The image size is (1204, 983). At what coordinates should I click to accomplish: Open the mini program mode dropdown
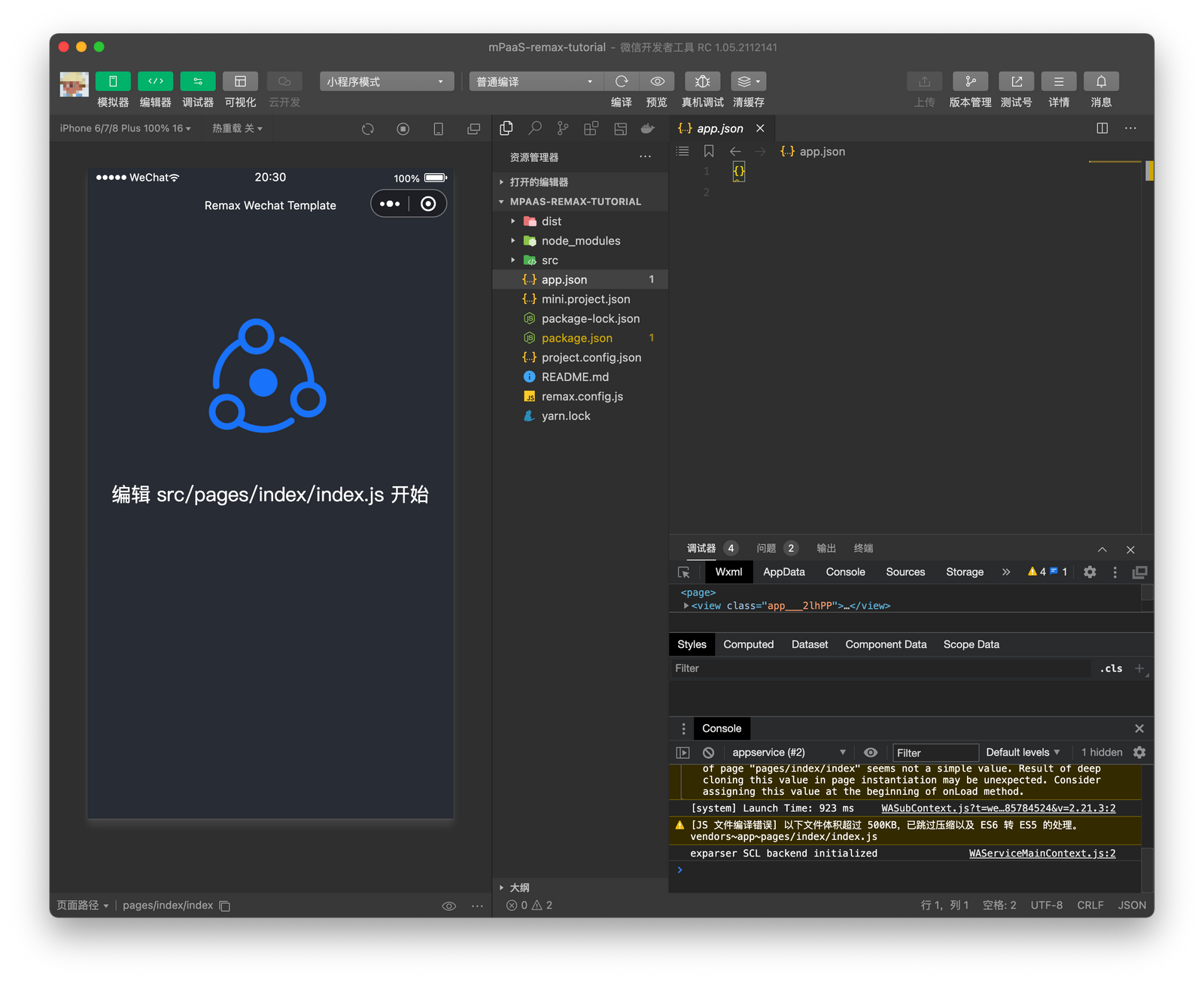click(x=387, y=81)
